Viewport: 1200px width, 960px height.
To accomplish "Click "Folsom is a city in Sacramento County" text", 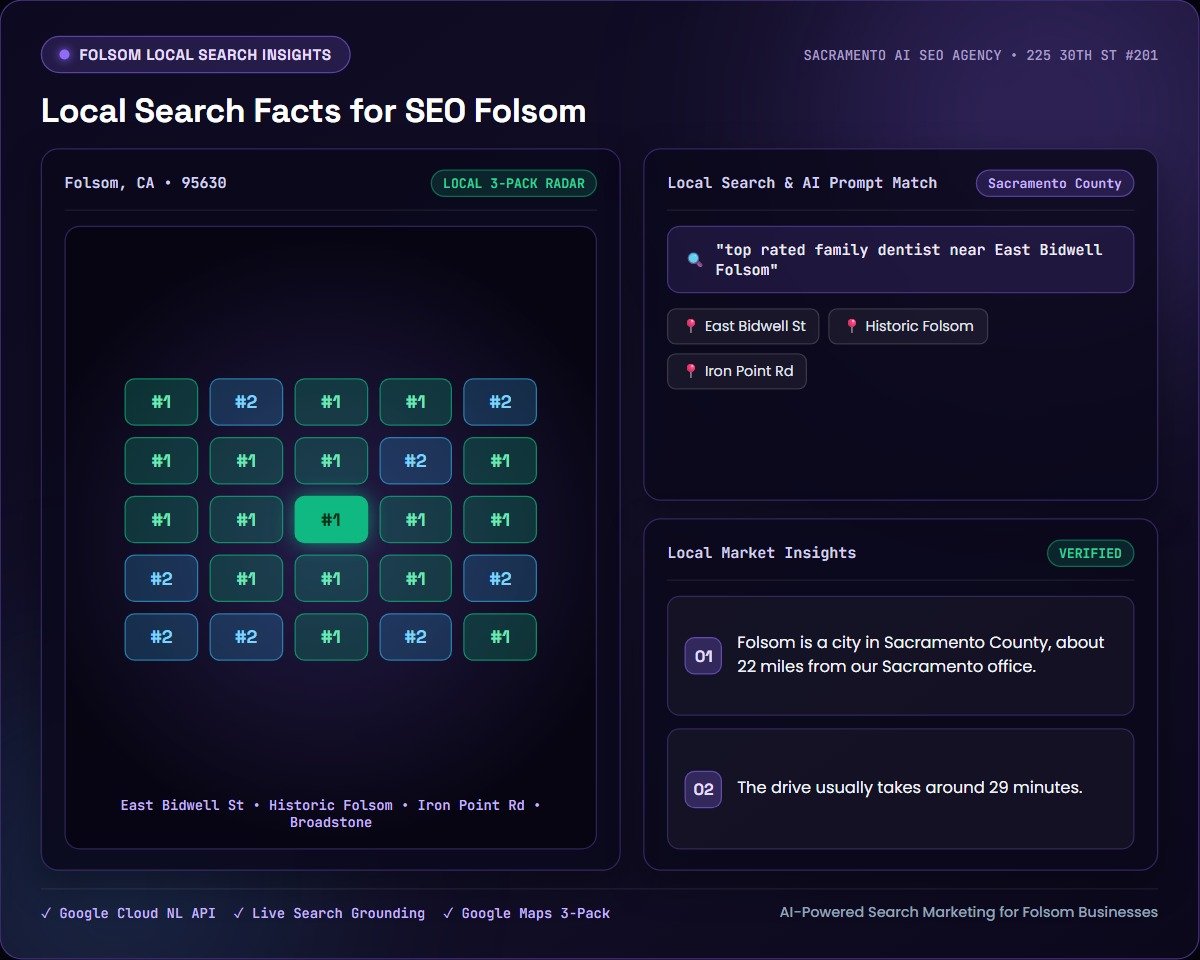I will click(x=921, y=654).
